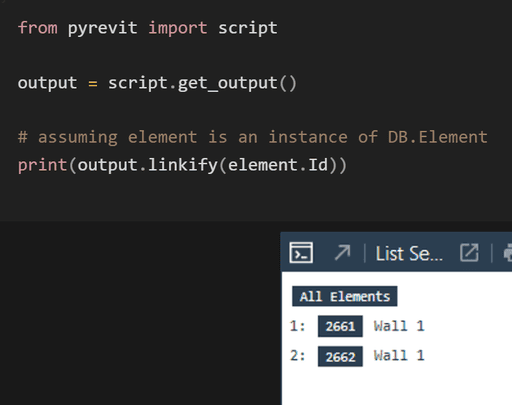Screen dimensions: 512x405
Task: Click the Wall 1 label in row 2
Action: pyautogui.click(x=399, y=355)
